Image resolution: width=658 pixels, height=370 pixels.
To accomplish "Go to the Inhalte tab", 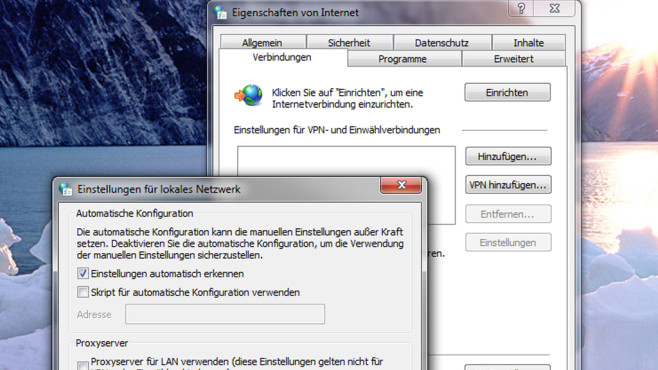I will pos(529,43).
